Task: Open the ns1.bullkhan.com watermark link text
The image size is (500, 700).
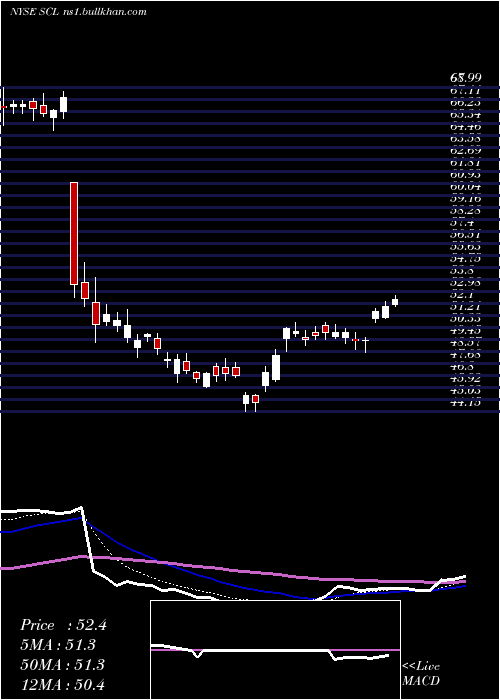Action: 104,12
